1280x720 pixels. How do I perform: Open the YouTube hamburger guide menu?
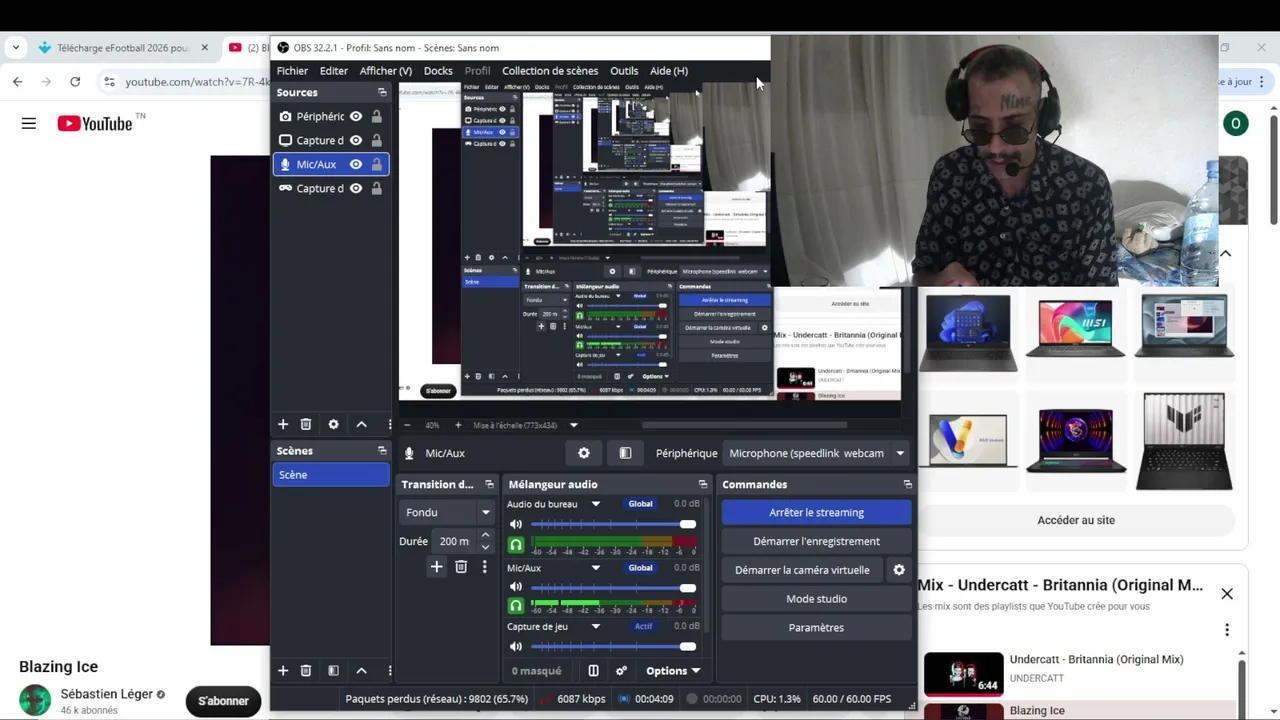click(28, 124)
